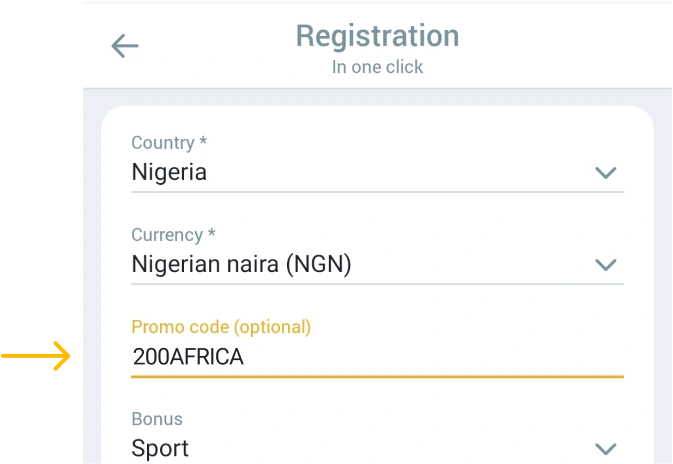Click the yellow underline beneath the promo code
Image resolution: width=673 pixels, height=464 pixels.
tap(377, 377)
